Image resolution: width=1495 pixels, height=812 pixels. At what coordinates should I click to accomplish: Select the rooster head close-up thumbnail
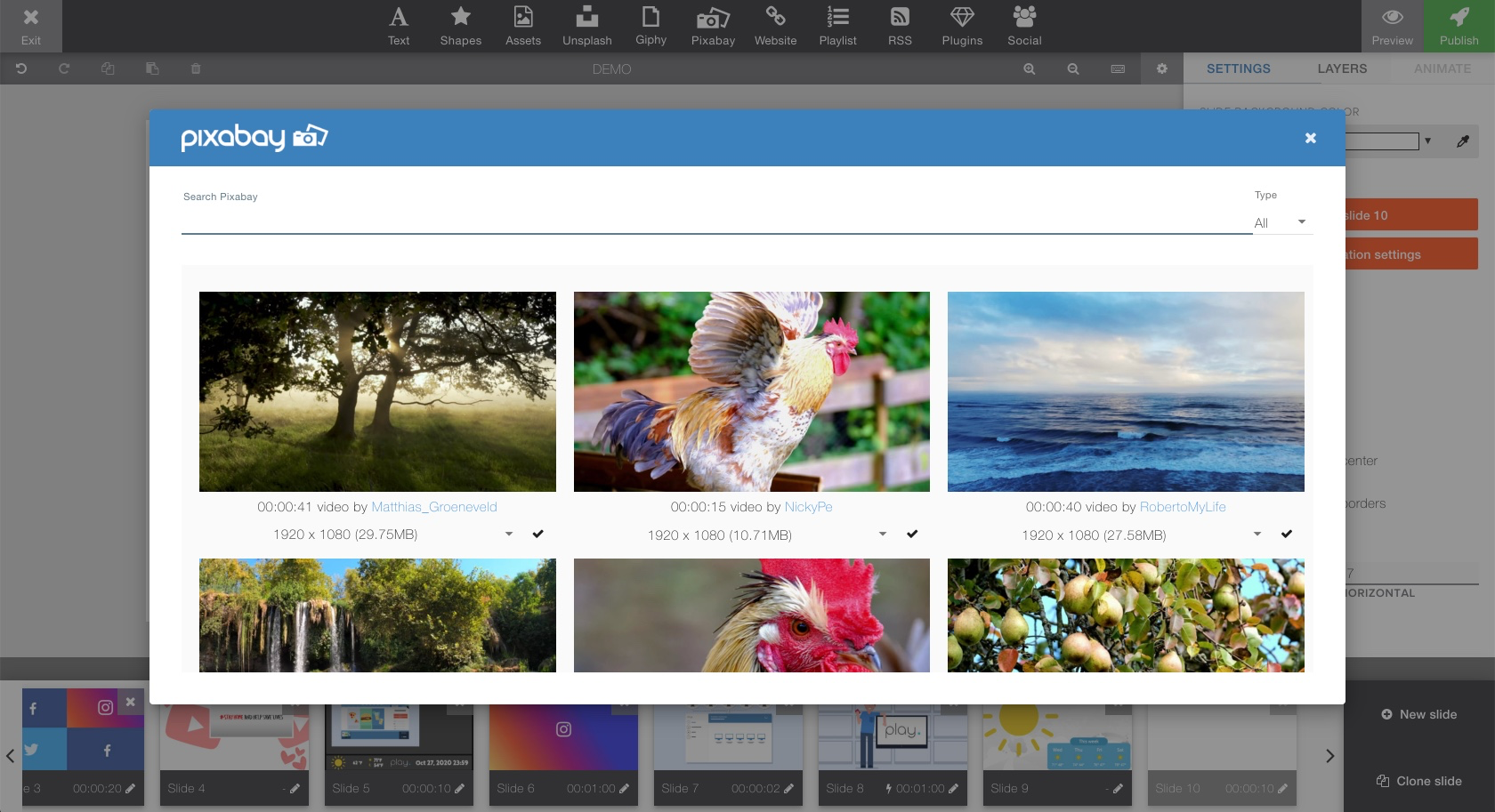point(752,615)
